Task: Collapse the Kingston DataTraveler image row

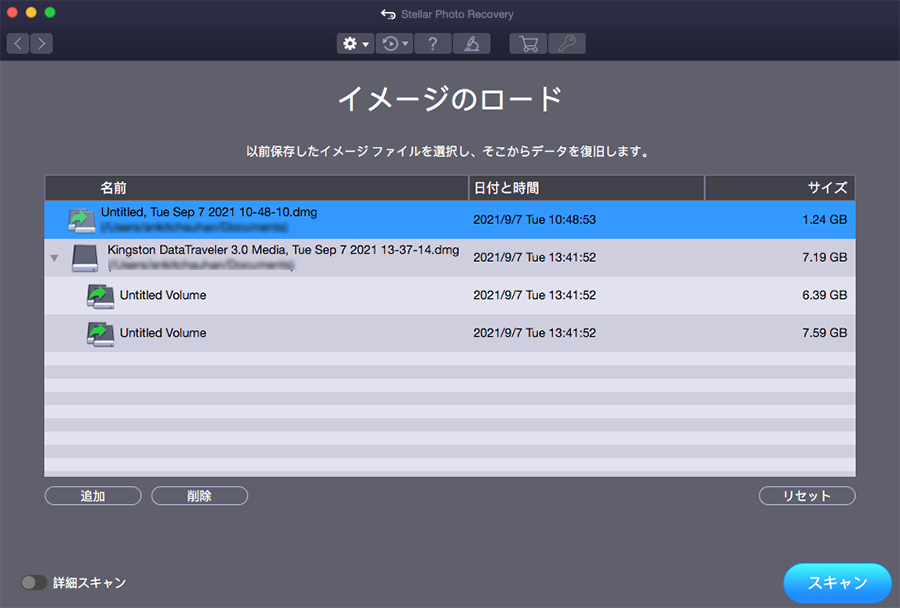Action: 54,258
